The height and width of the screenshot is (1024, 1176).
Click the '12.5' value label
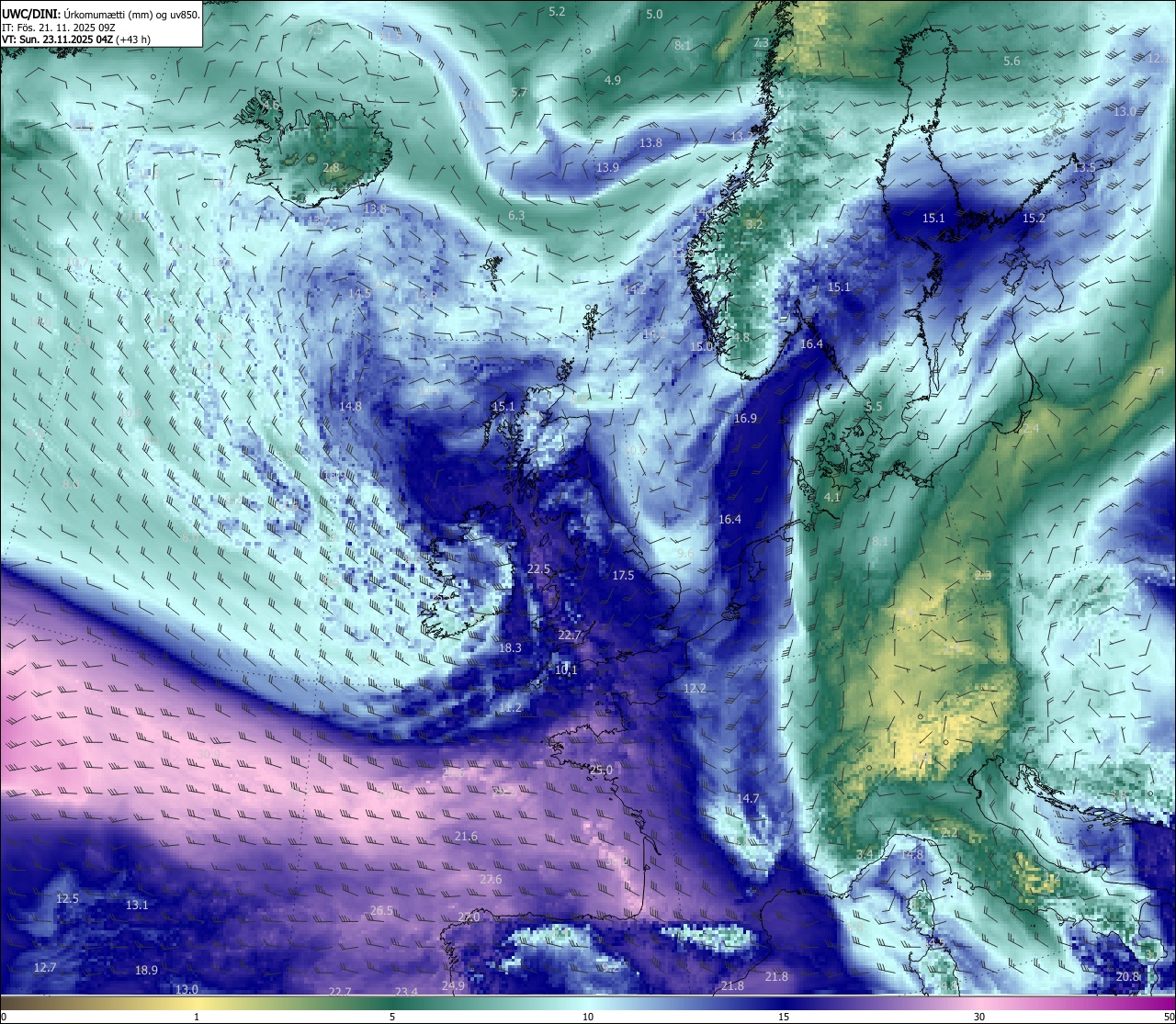pos(67,898)
